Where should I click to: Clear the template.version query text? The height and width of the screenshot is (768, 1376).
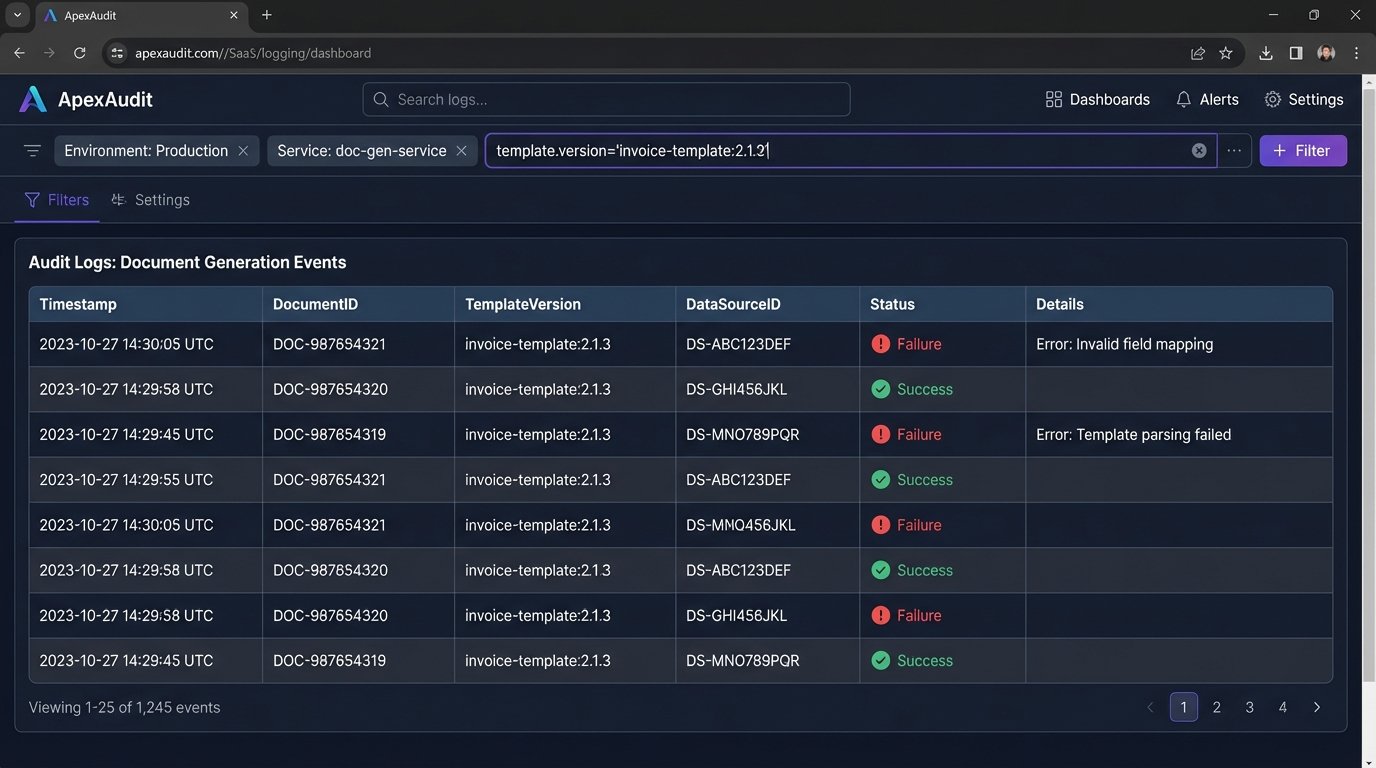point(1198,151)
